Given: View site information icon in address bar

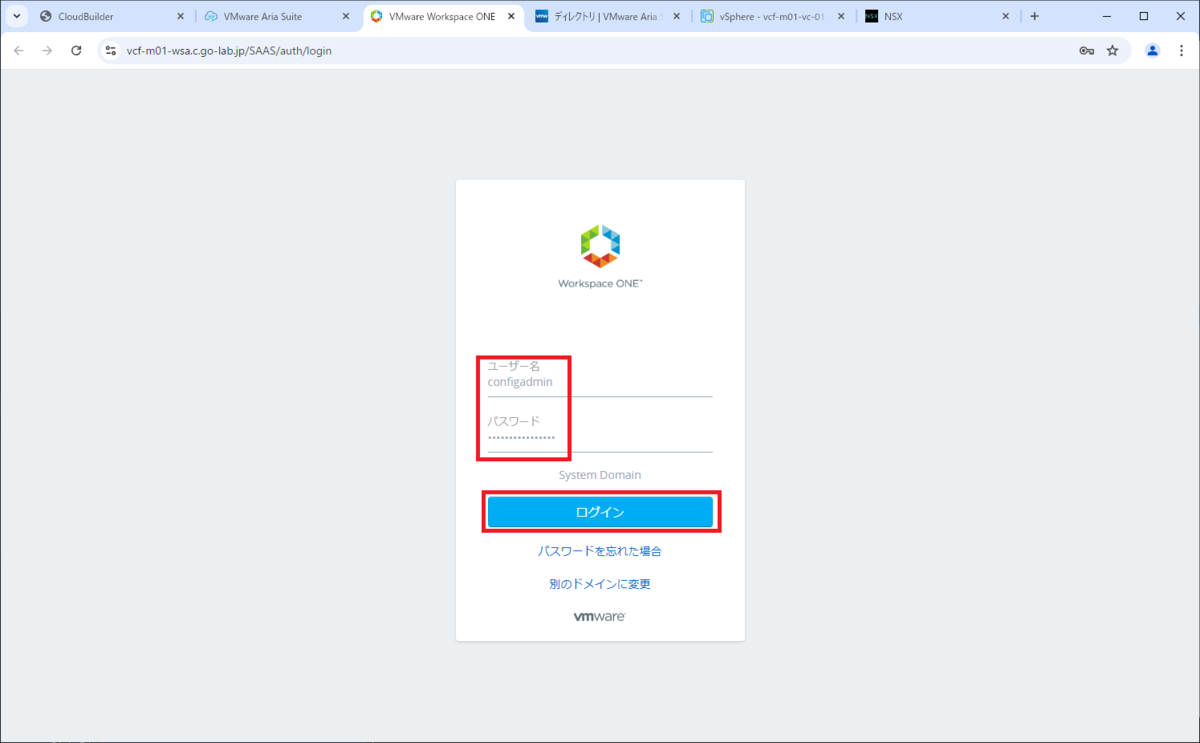Looking at the screenshot, I should tap(111, 50).
